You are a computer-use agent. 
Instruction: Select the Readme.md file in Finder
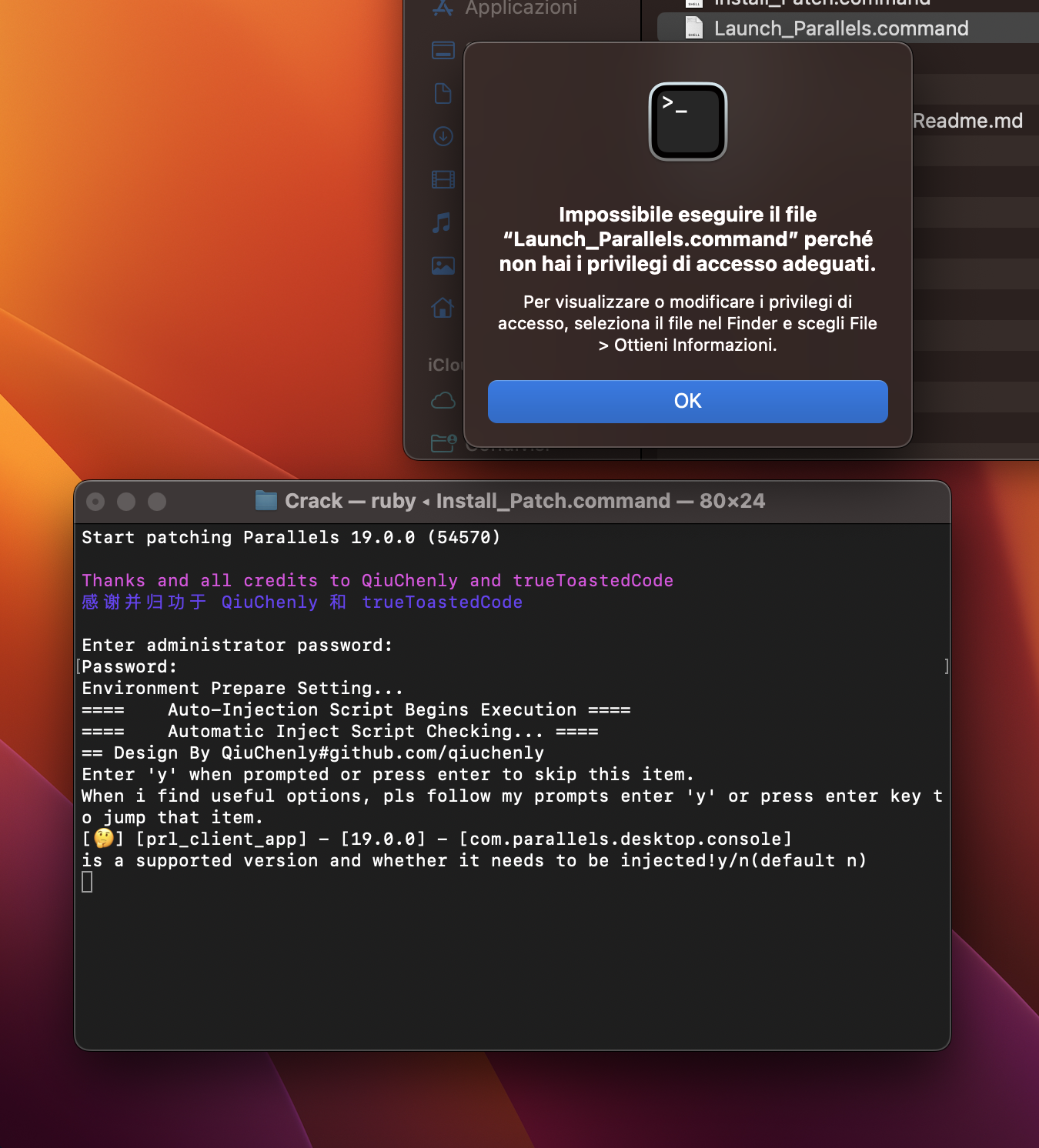coord(967,121)
